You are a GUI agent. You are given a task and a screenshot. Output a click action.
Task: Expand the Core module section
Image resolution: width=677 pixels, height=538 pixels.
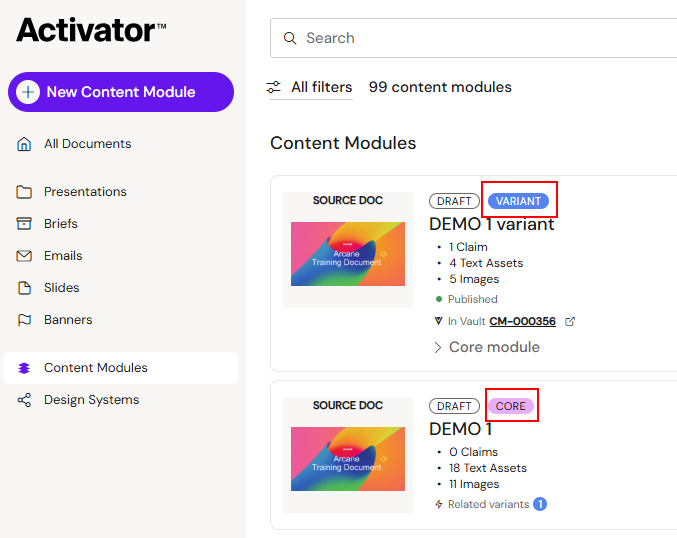click(x=487, y=347)
